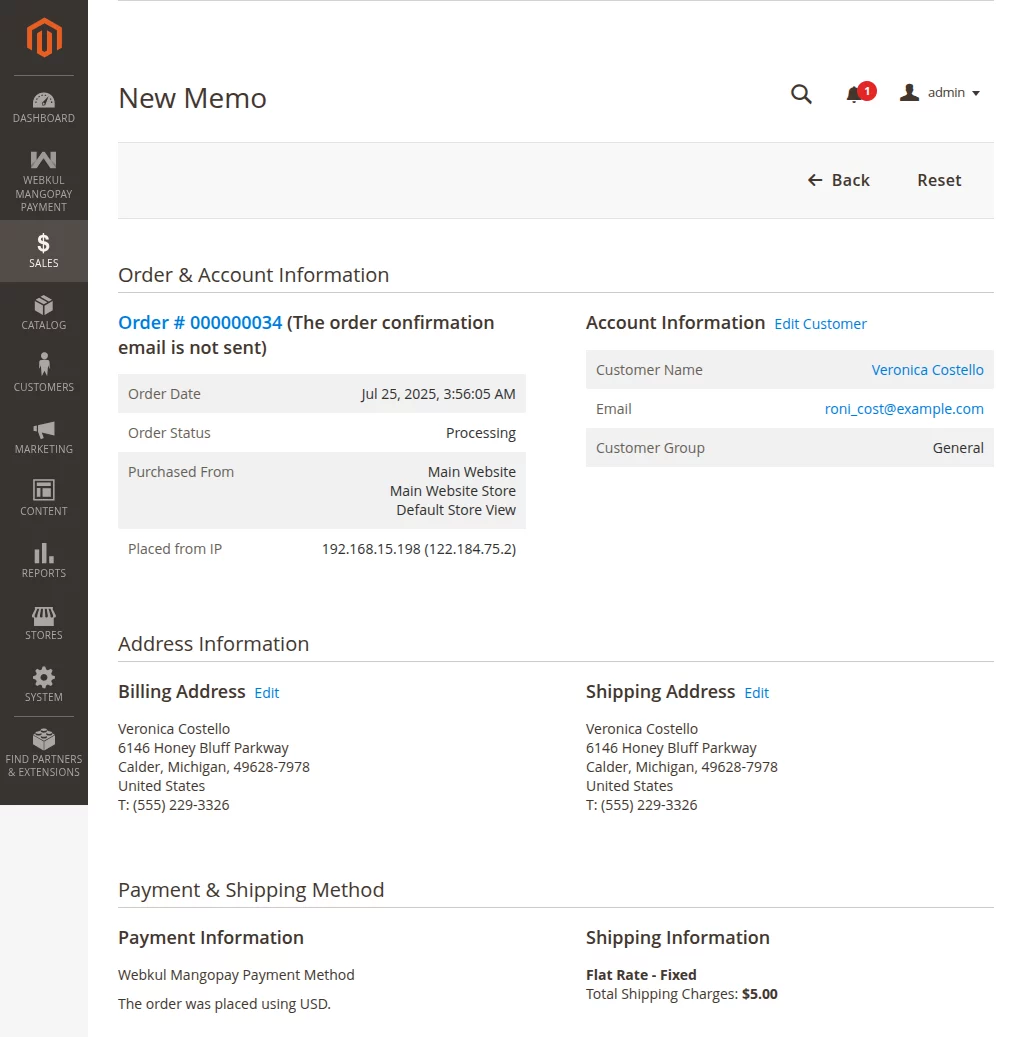Viewport: 1024px width, 1037px height.
Task: Click the Reset button
Action: [939, 180]
